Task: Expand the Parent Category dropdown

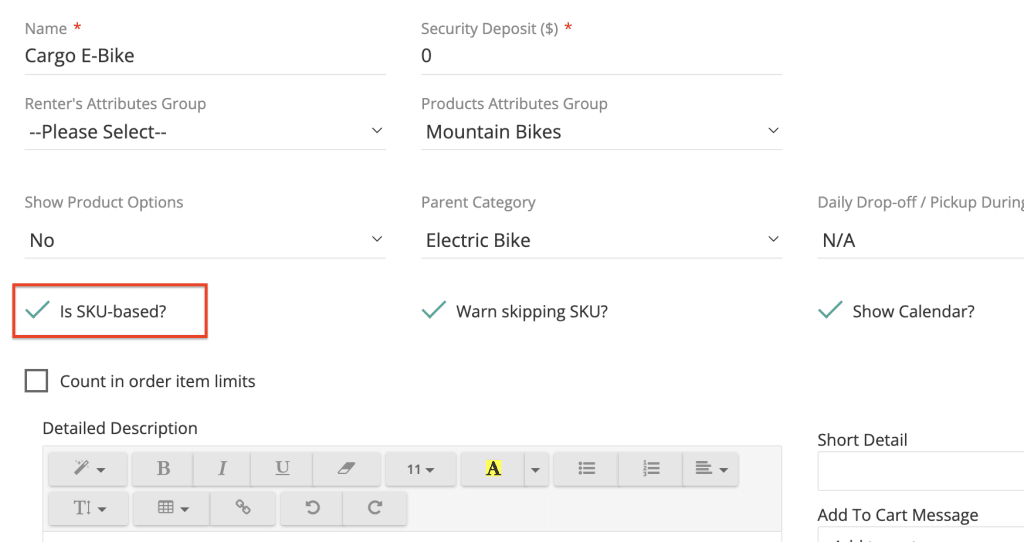Action: point(601,240)
